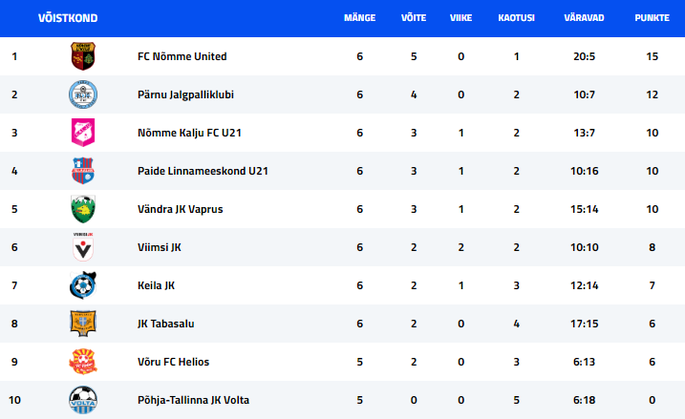The image size is (685, 419).
Task: Select the pink Nõmme Kalju crest
Action: [x=83, y=132]
